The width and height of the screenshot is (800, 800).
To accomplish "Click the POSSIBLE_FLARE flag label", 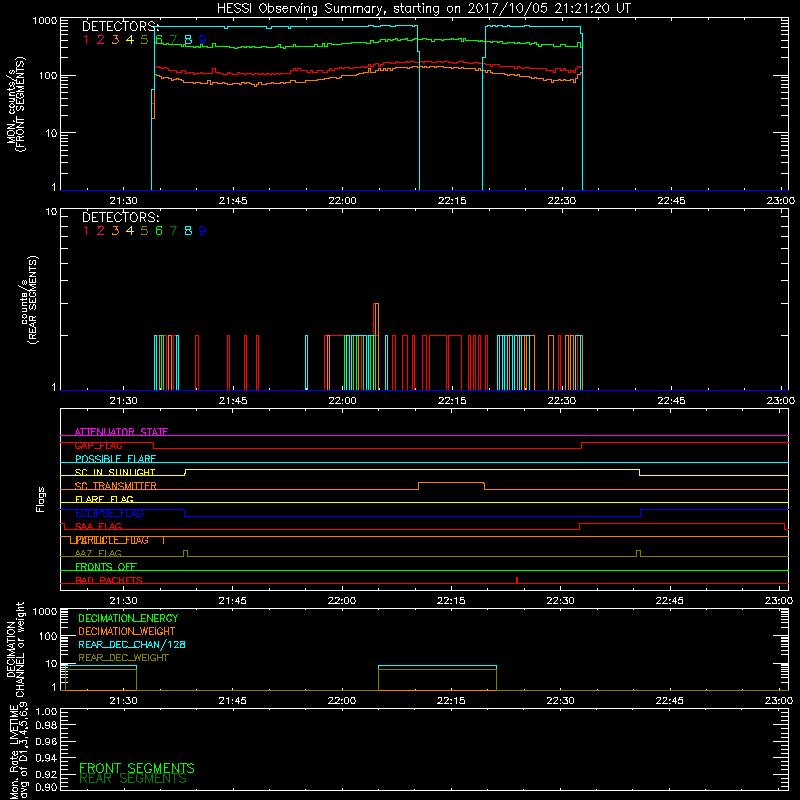I will pos(115,459).
